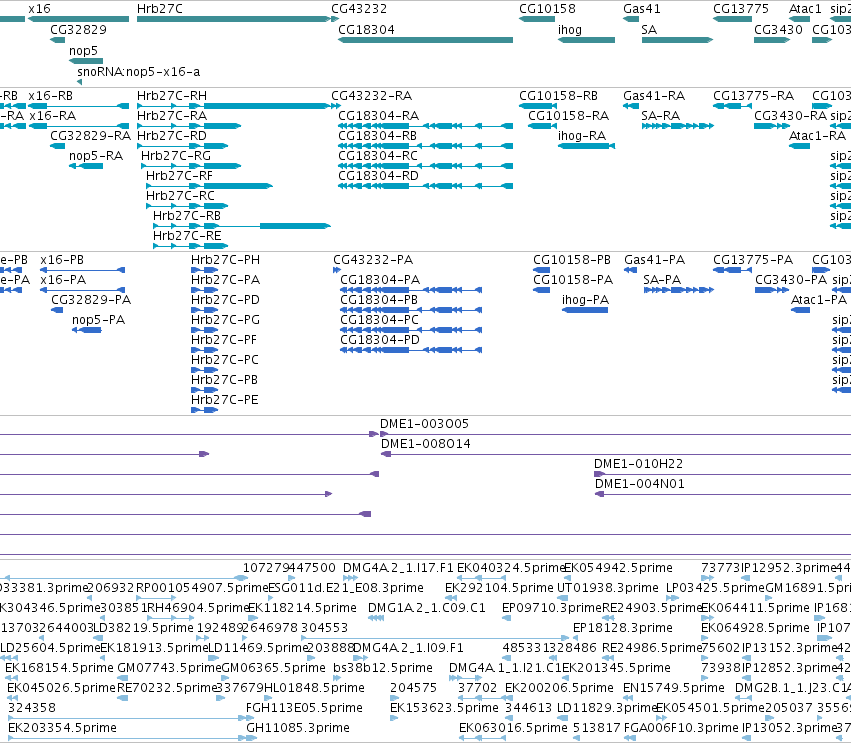
Task: Click the BAC label "DME1-003O05"
Action: (424, 424)
